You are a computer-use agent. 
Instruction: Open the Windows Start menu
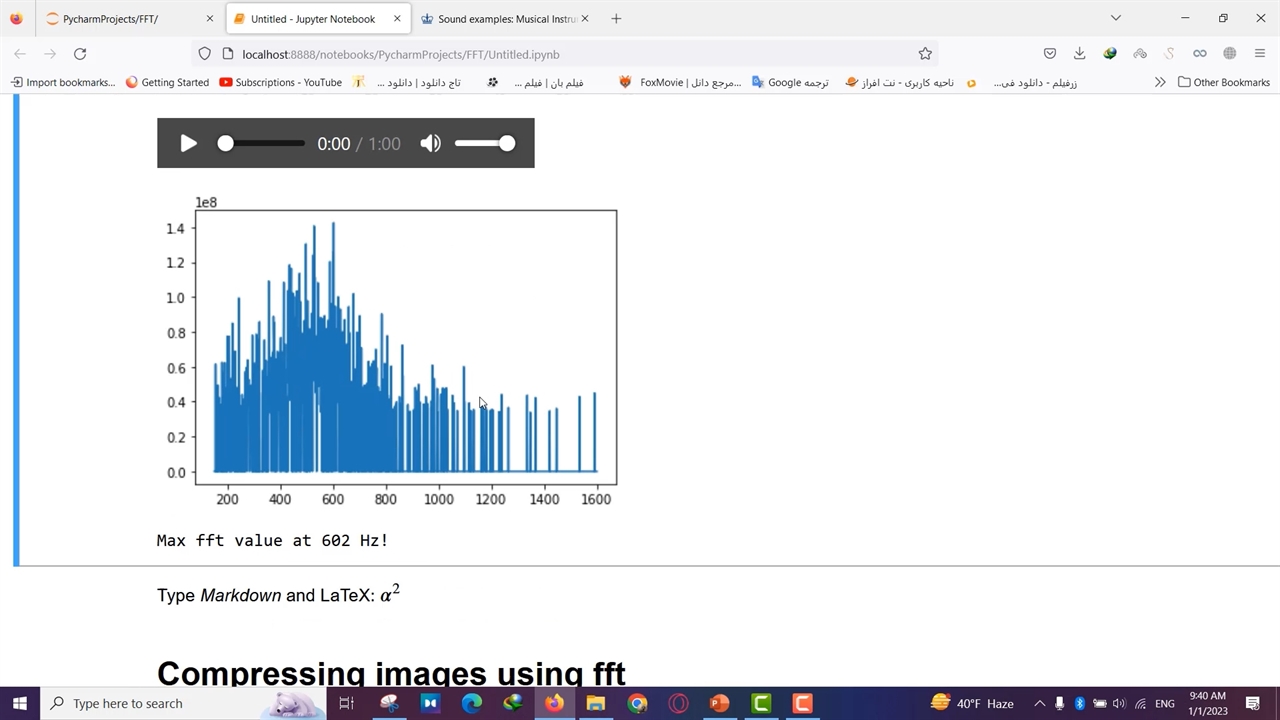pos(20,703)
